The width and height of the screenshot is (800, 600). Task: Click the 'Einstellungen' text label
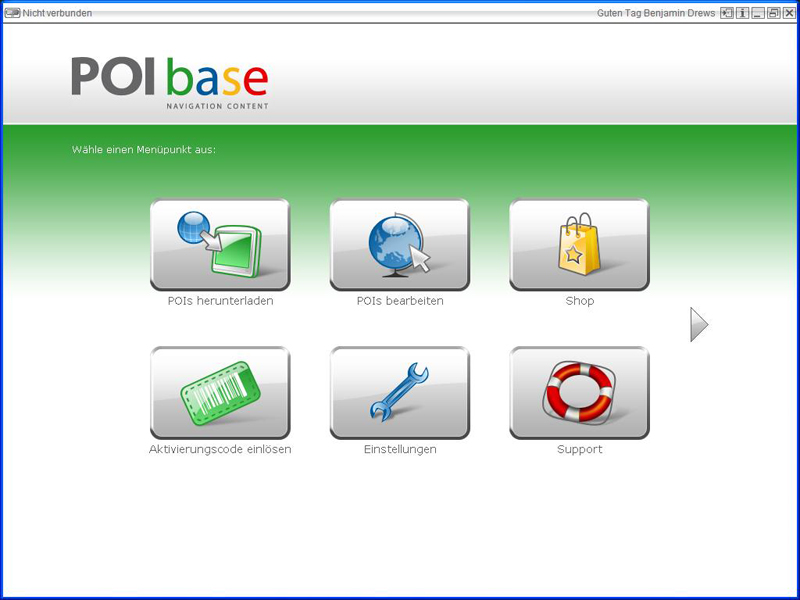400,450
